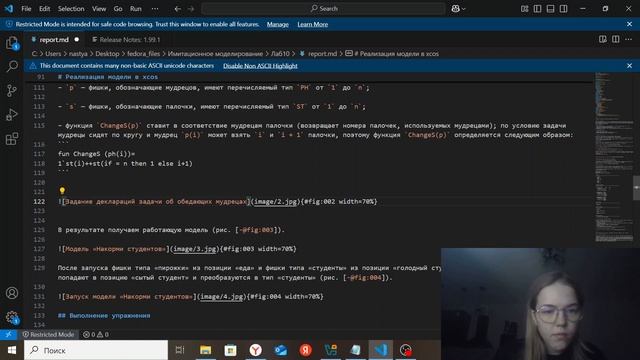The image size is (640, 360).
Task: Follow image/4.jpg link on line 131
Action: [222, 296]
